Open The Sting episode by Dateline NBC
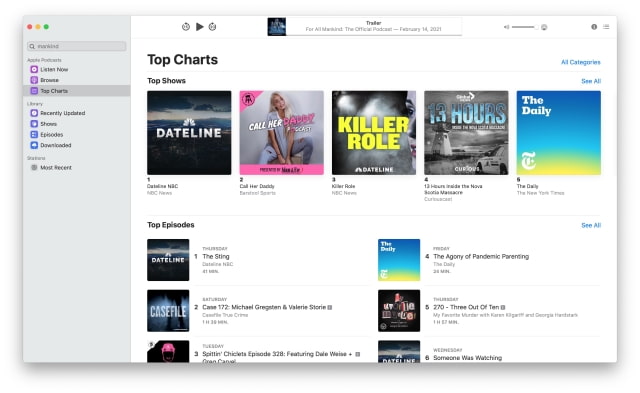640x393 pixels. pyautogui.click(x=216, y=256)
